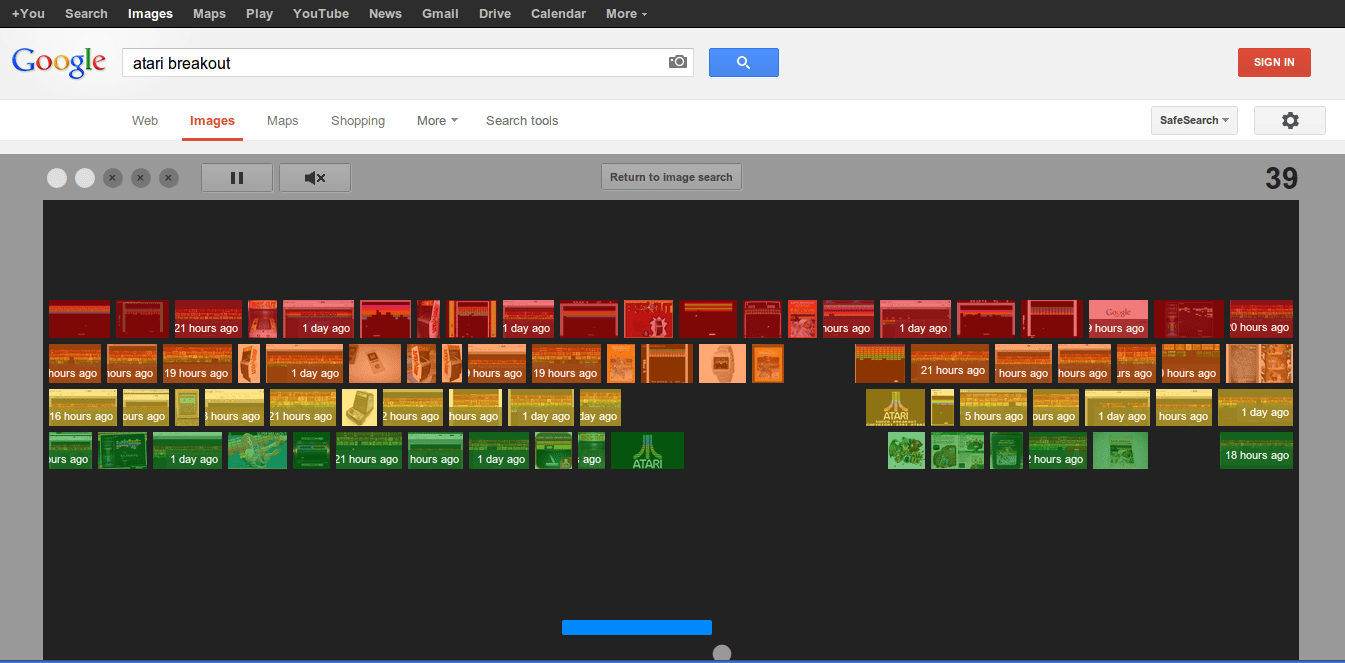Pause the Breakout game
Screen dimensions: 1345x663
237,178
